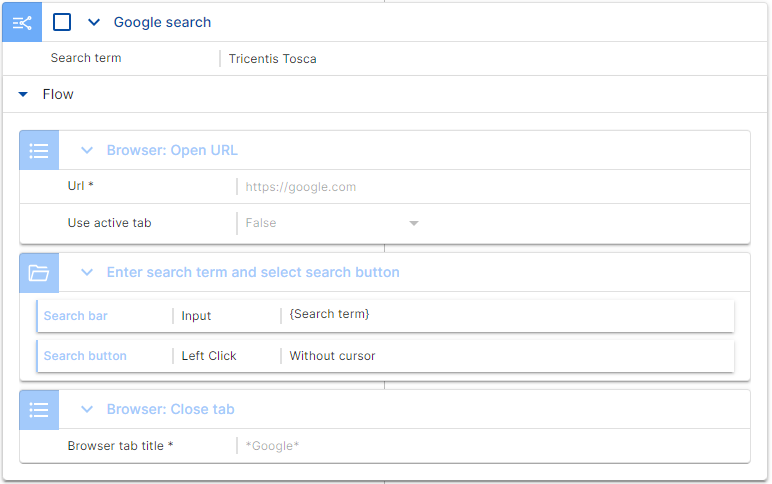Collapse the Browser: Close tab chevron

87,409
